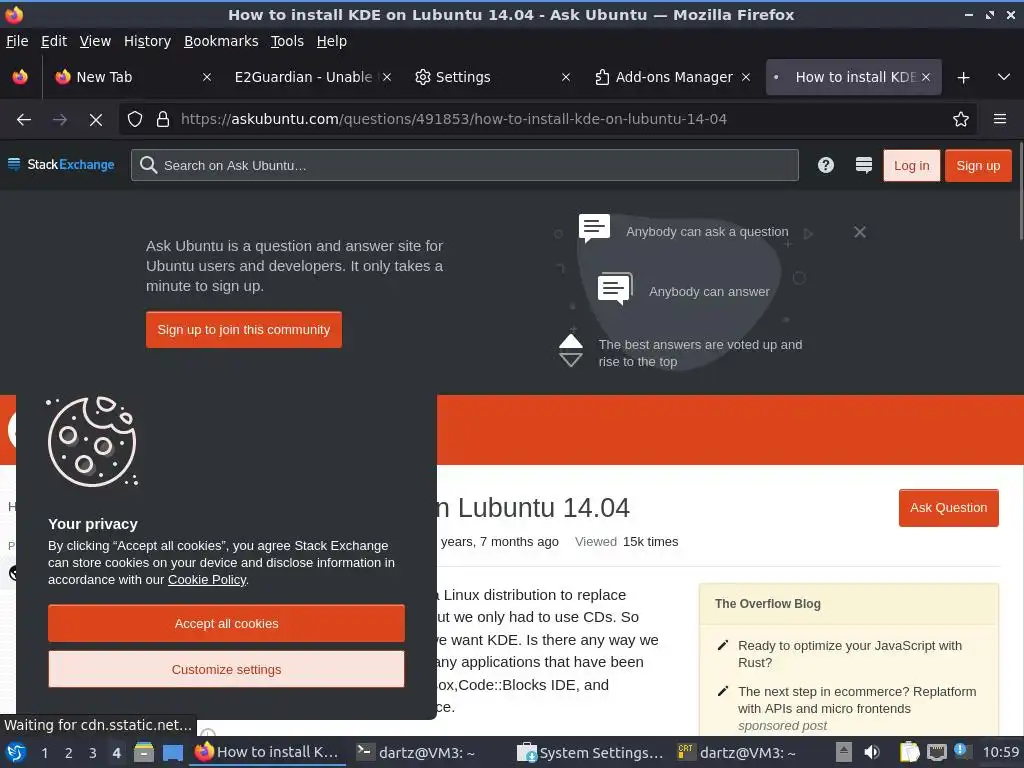The image size is (1024, 768).
Task: Close the New Tab tab
Action: 206,77
